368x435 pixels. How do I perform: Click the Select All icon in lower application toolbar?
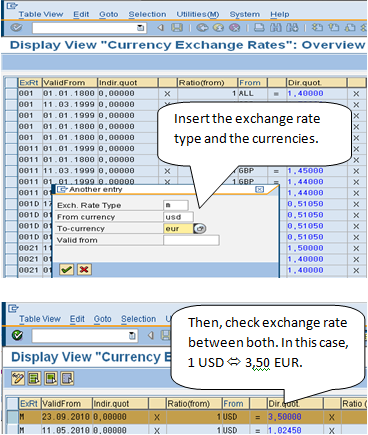(x=34, y=378)
